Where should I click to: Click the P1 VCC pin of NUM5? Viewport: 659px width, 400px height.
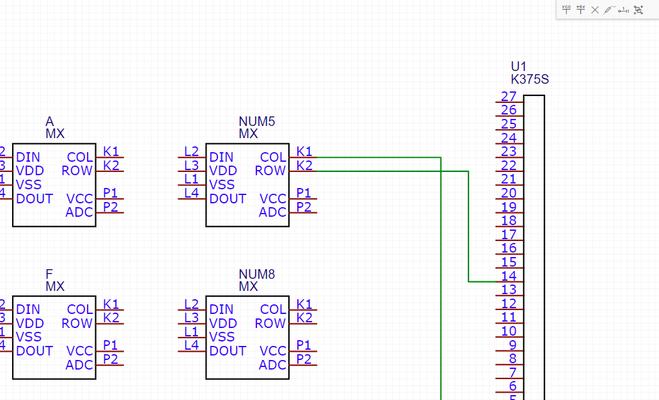tap(303, 195)
